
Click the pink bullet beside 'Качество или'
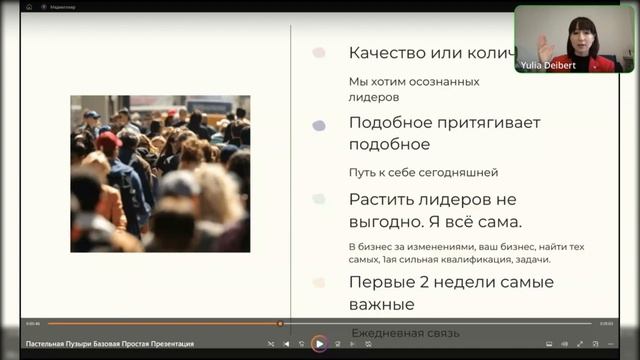[319, 52]
